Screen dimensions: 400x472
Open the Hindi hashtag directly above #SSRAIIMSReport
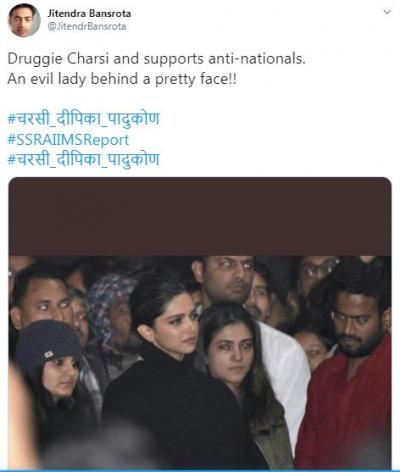pyautogui.click(x=83, y=119)
